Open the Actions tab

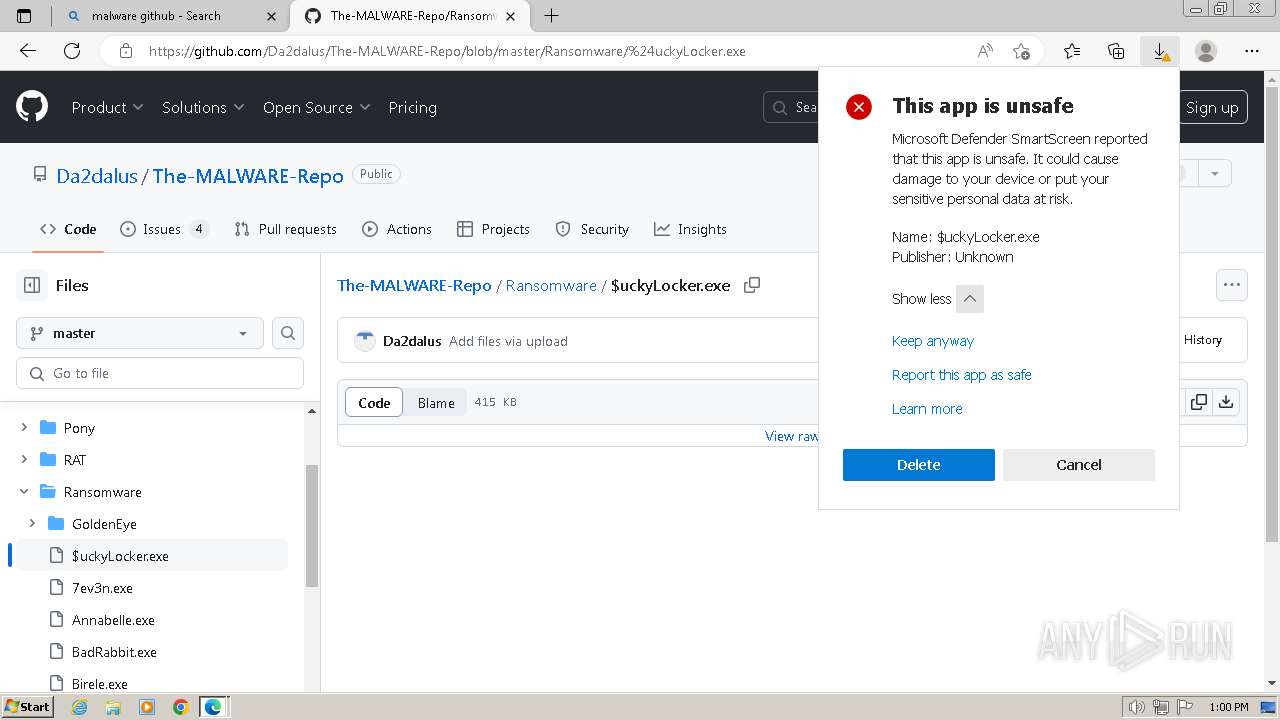(x=397, y=229)
